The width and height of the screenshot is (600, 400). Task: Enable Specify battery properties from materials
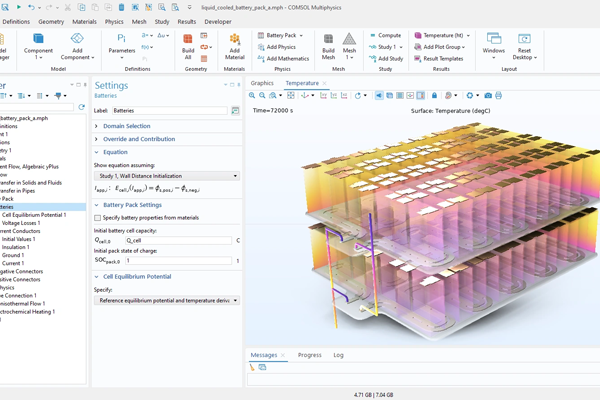pyautogui.click(x=98, y=218)
